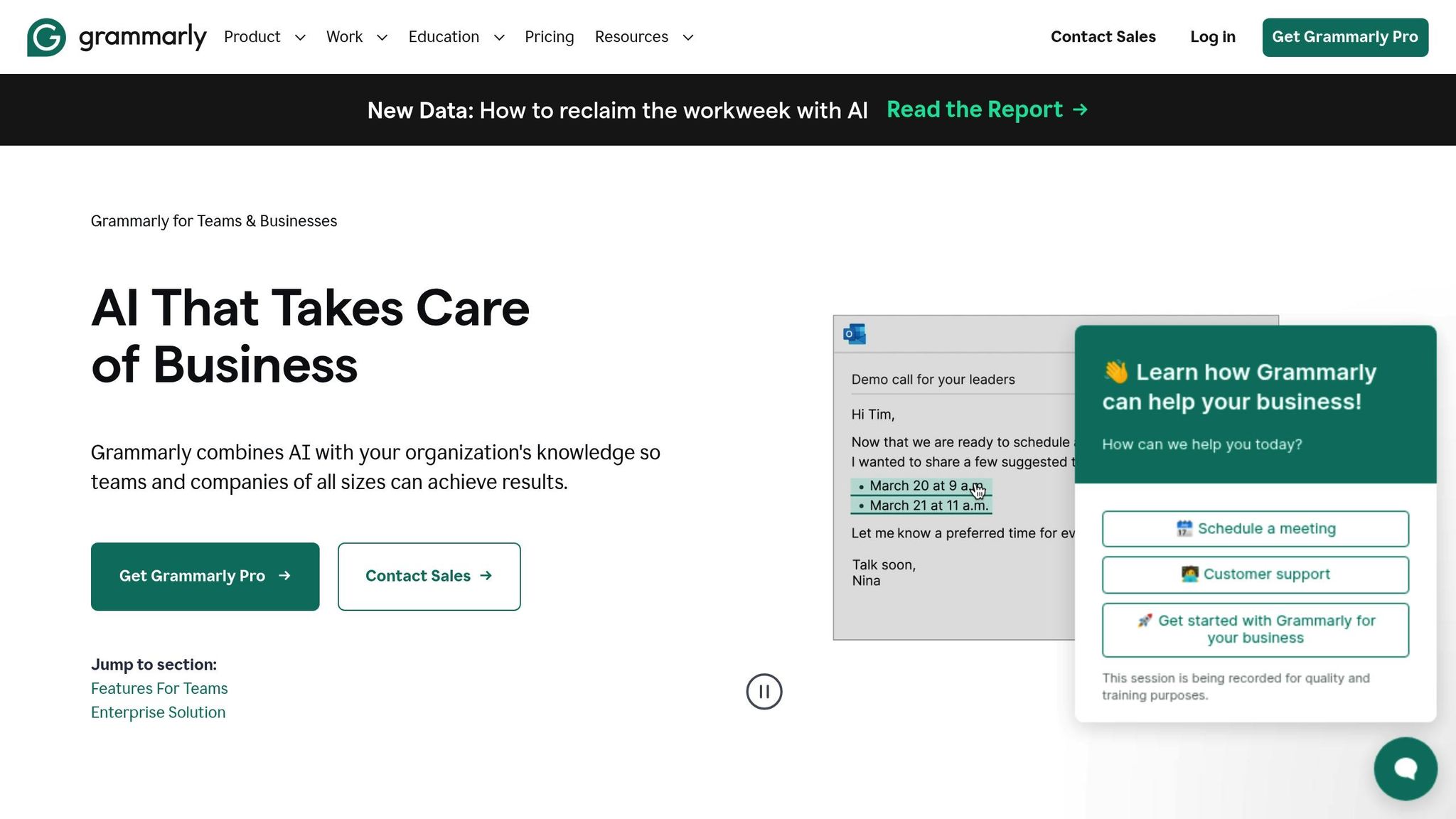Click the 'March 21 at 11 a.m.' line
1456x819 pixels.
921,505
